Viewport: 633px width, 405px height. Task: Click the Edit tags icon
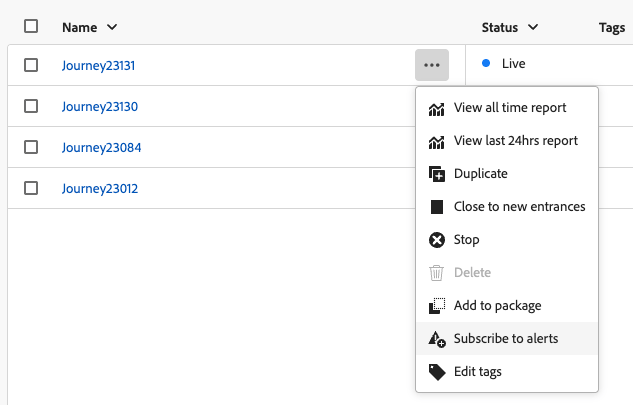(436, 372)
